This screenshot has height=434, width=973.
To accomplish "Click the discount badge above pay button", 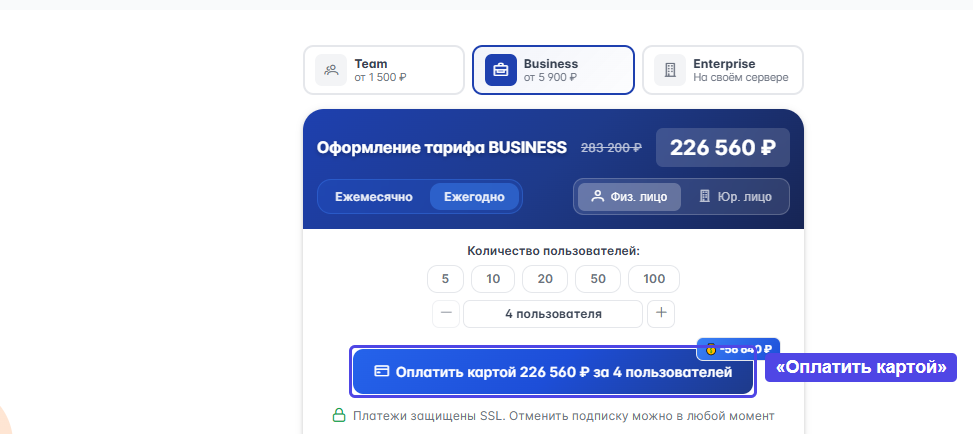I will [737, 349].
